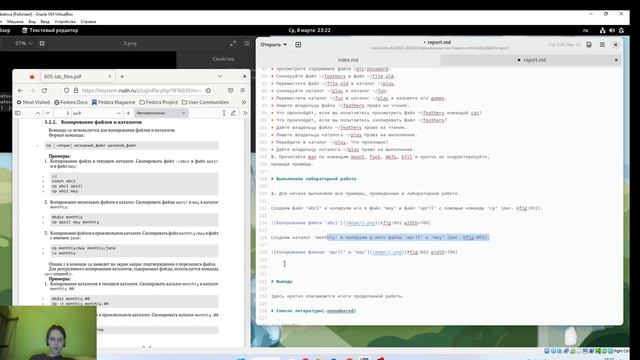
Task: Open the Fedora Project bookmark folder
Action: pyautogui.click(x=159, y=102)
